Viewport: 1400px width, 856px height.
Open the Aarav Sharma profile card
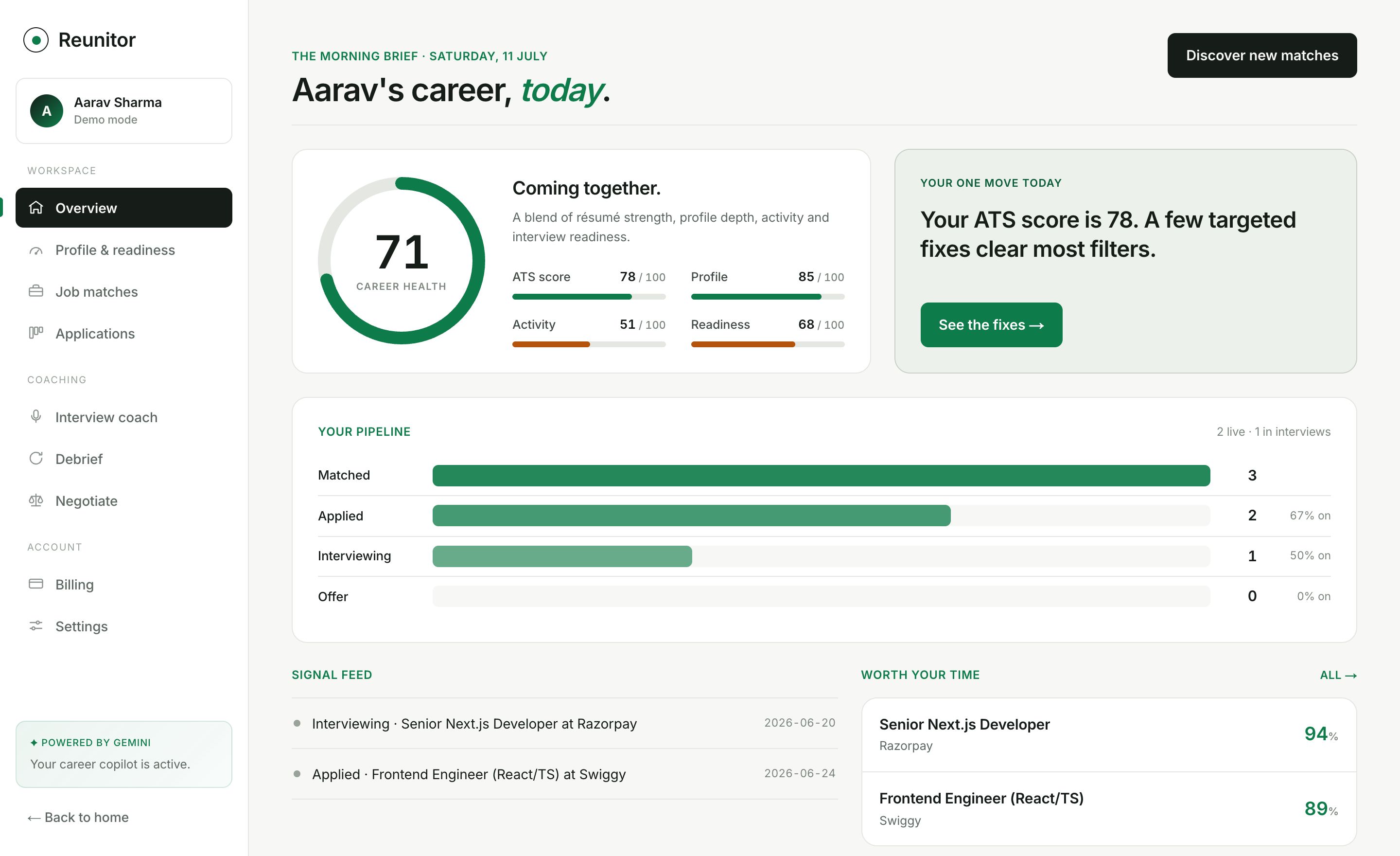point(124,111)
